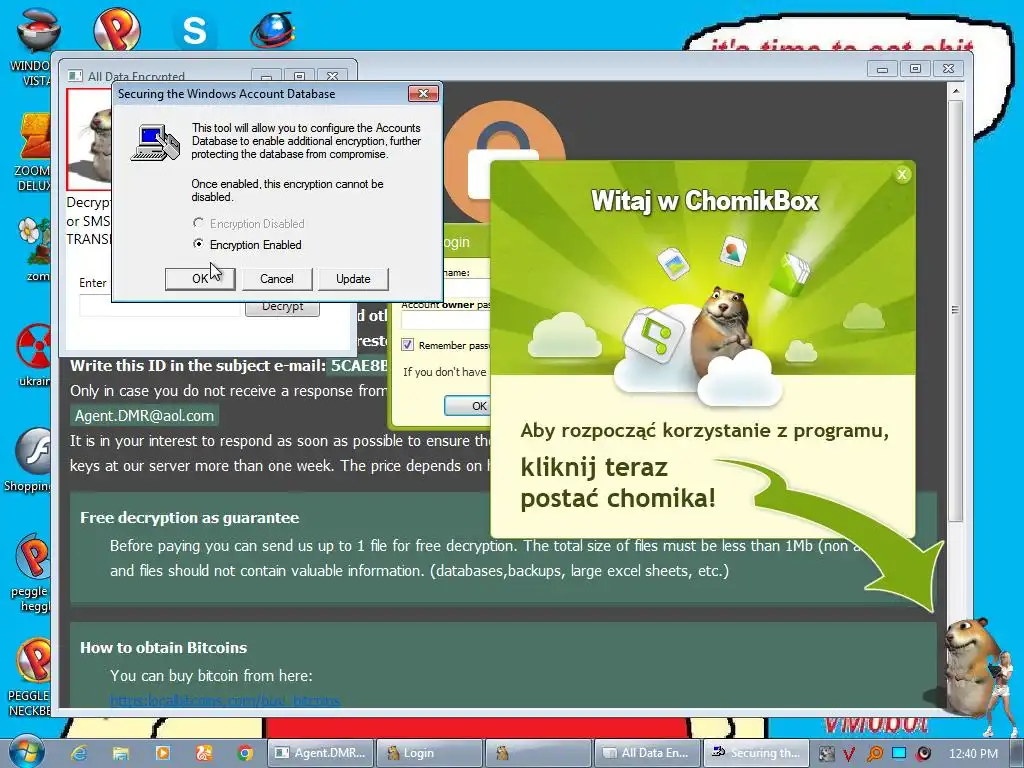
Task: Click the decryption key input field
Action: (160, 305)
